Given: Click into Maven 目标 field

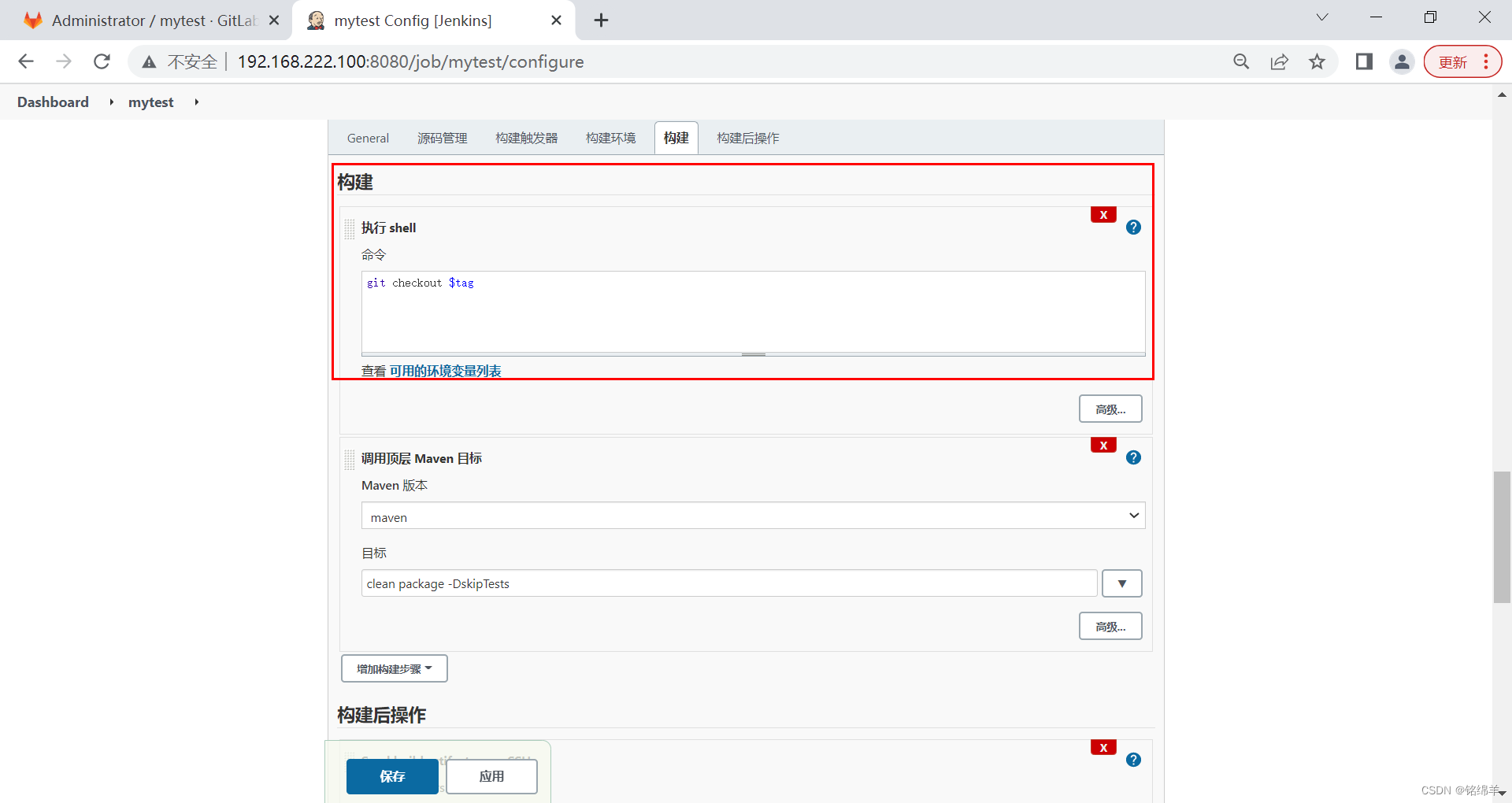Looking at the screenshot, I should click(729, 583).
